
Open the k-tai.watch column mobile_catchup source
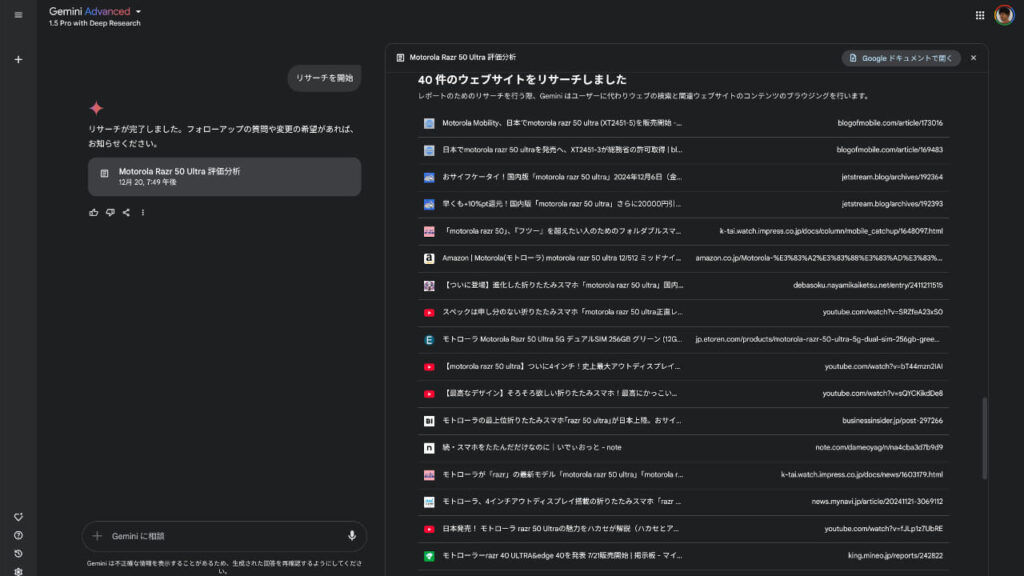click(683, 231)
